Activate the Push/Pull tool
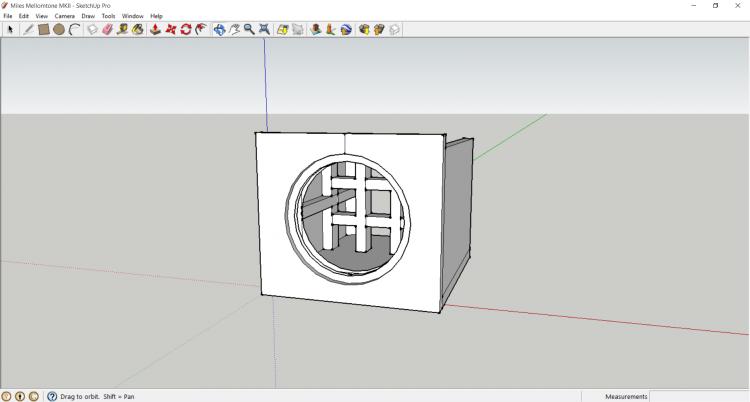 point(155,30)
